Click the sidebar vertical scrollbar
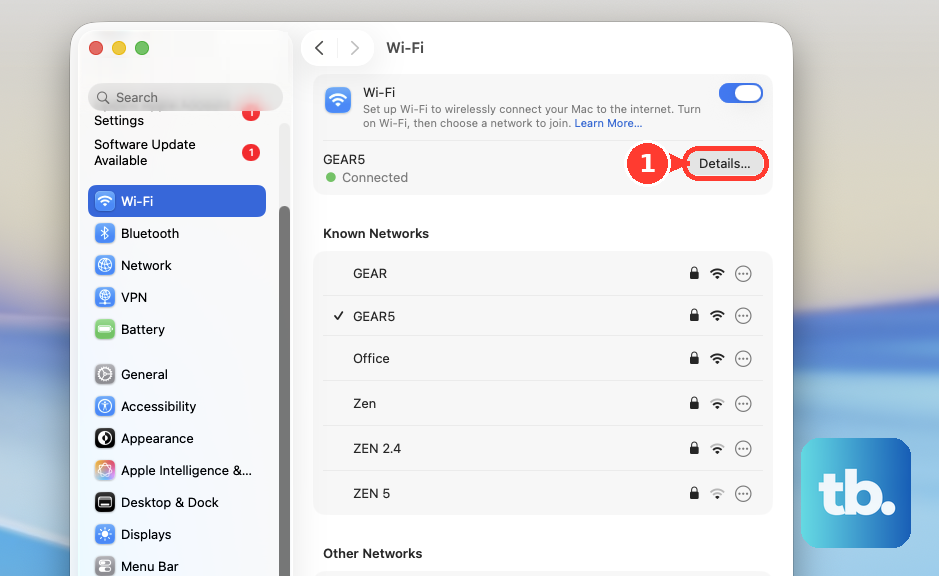The width and height of the screenshot is (939, 576). pyautogui.click(x=284, y=389)
